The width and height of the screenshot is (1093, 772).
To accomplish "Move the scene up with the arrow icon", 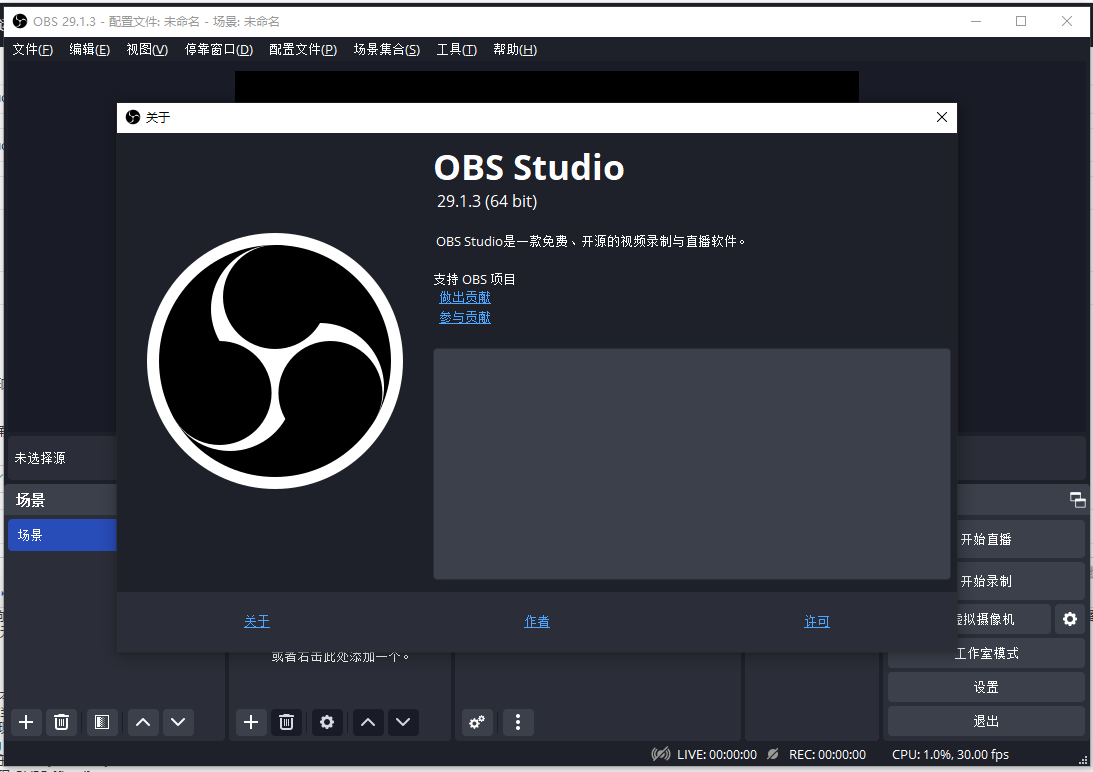I will pyautogui.click(x=140, y=722).
